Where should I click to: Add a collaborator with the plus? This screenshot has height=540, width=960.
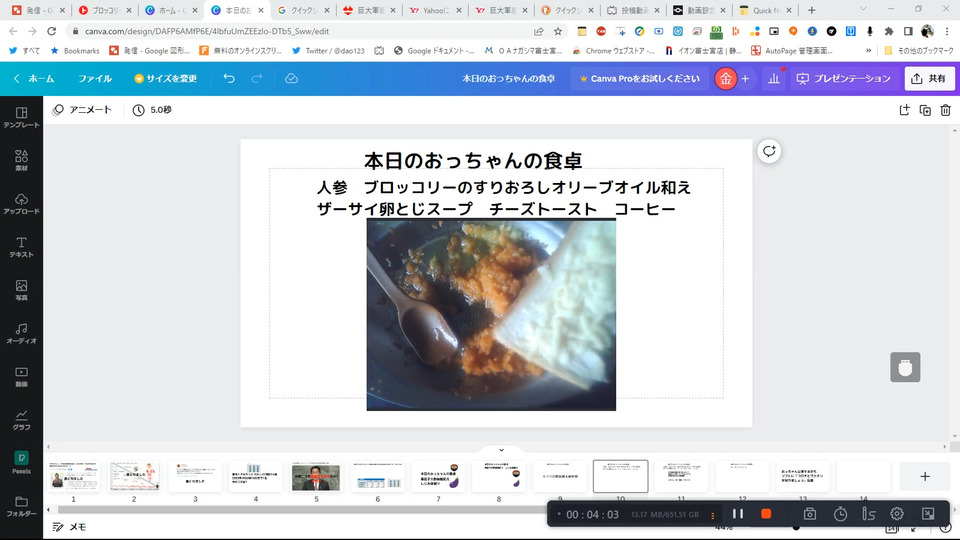pyautogui.click(x=745, y=78)
